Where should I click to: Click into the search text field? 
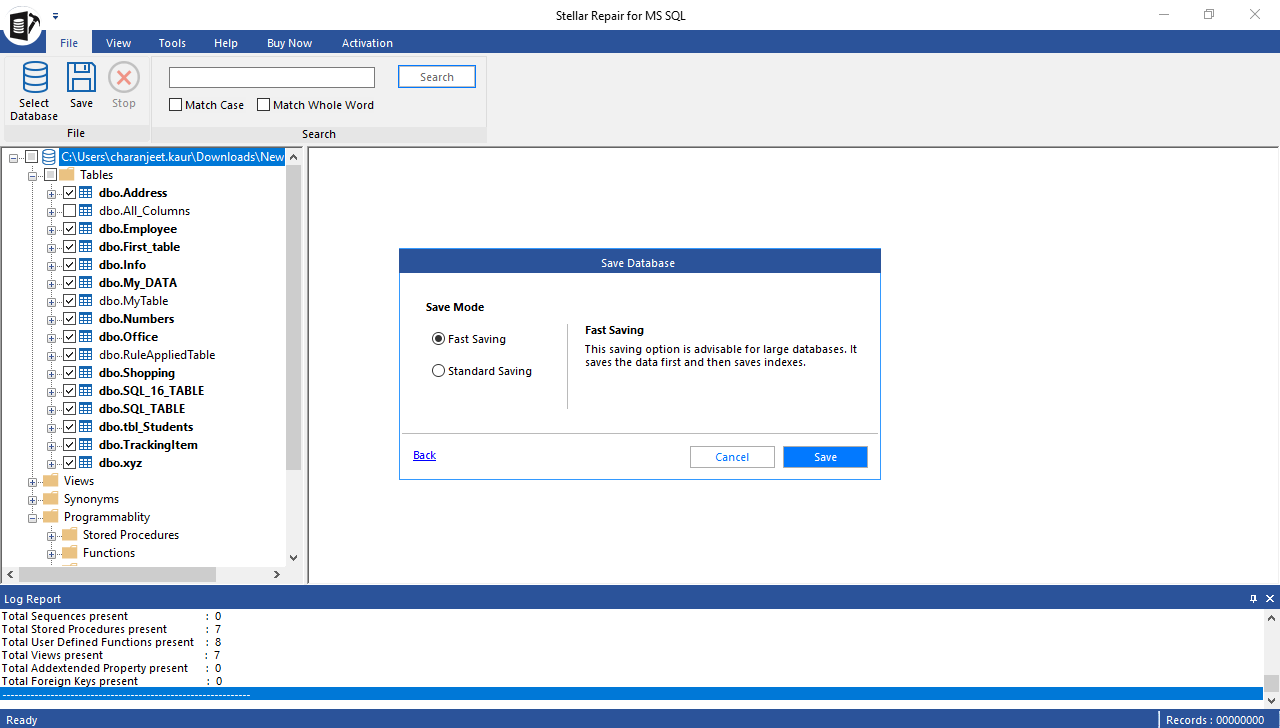coord(272,78)
